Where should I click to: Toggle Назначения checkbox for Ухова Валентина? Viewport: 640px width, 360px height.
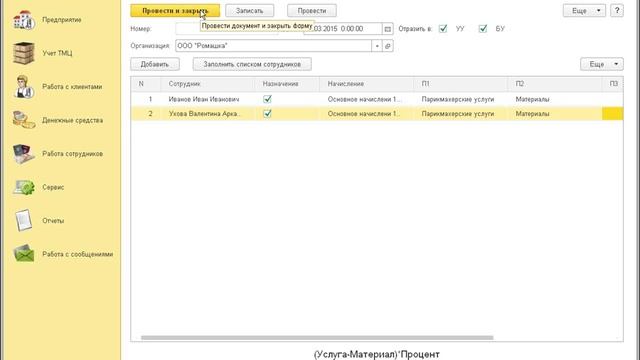267,113
